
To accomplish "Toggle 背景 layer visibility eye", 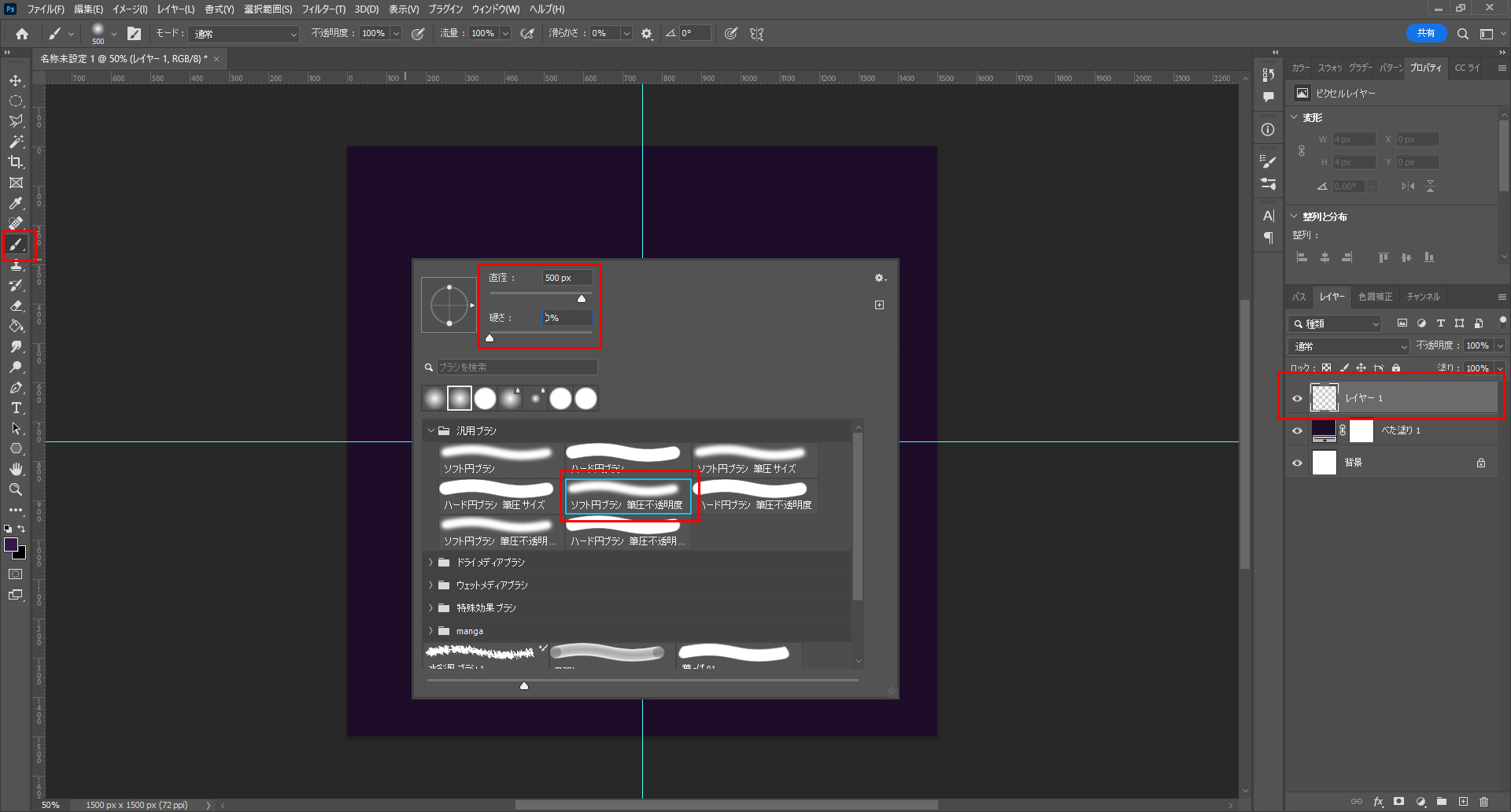I will coord(1298,463).
